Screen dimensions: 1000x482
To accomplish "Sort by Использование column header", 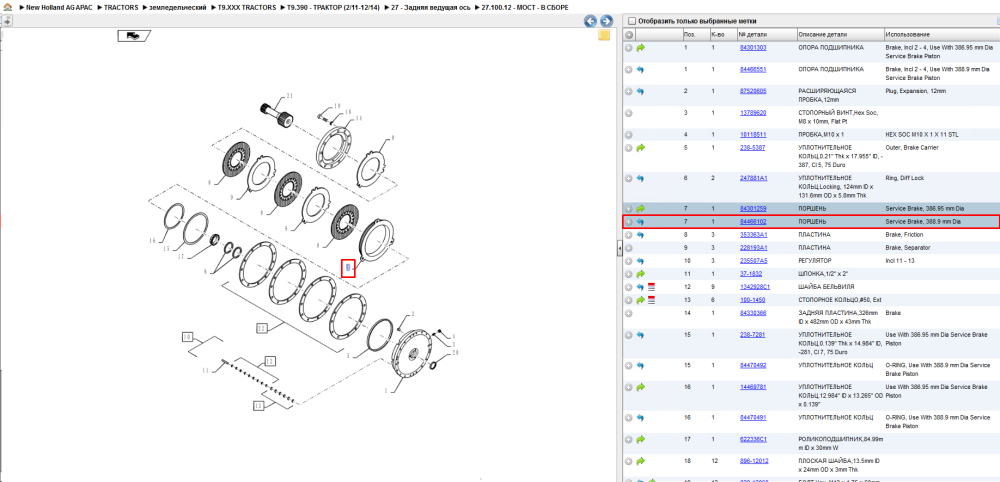I will (x=941, y=34).
